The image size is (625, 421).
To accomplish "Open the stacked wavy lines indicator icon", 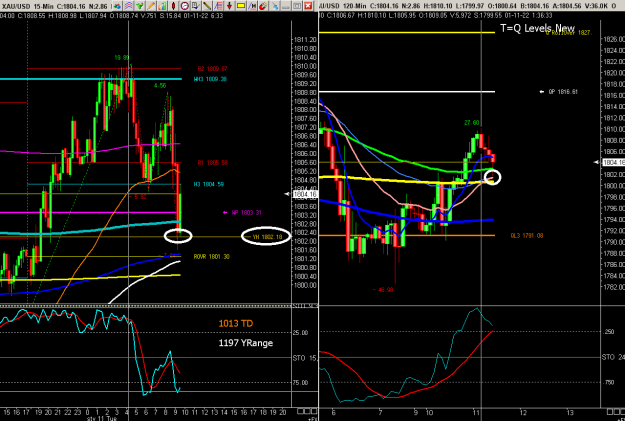I will click(x=128, y=6).
